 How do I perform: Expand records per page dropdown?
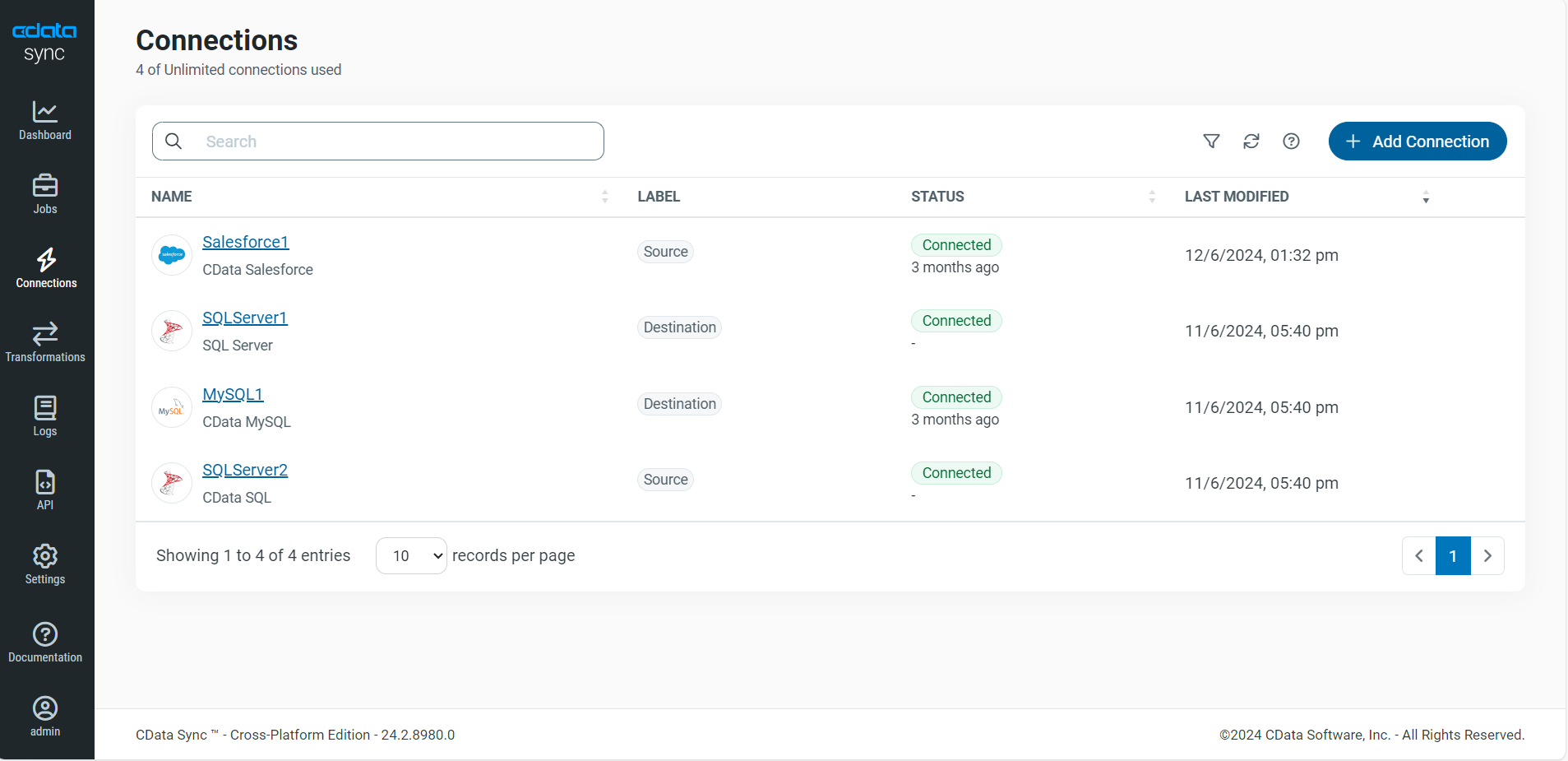(411, 556)
